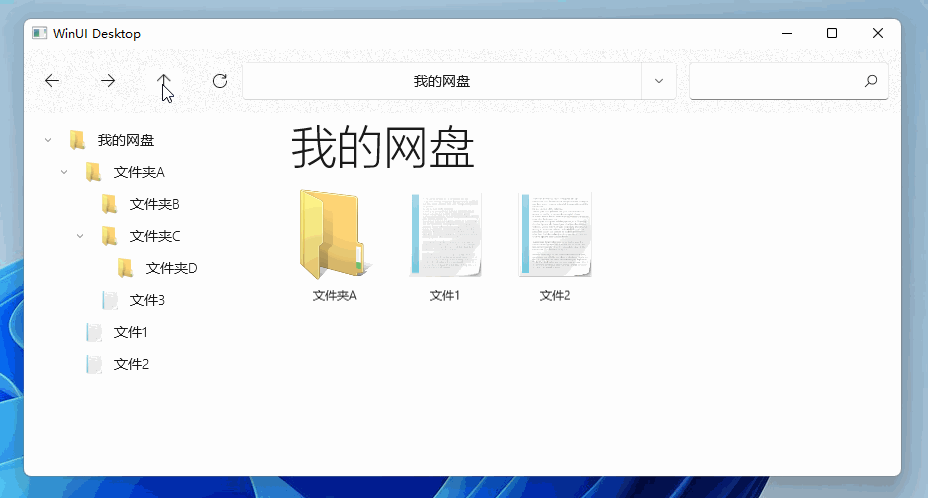Collapse the 文件夹C tree node
Screen dimensions: 928x498
[80, 236]
